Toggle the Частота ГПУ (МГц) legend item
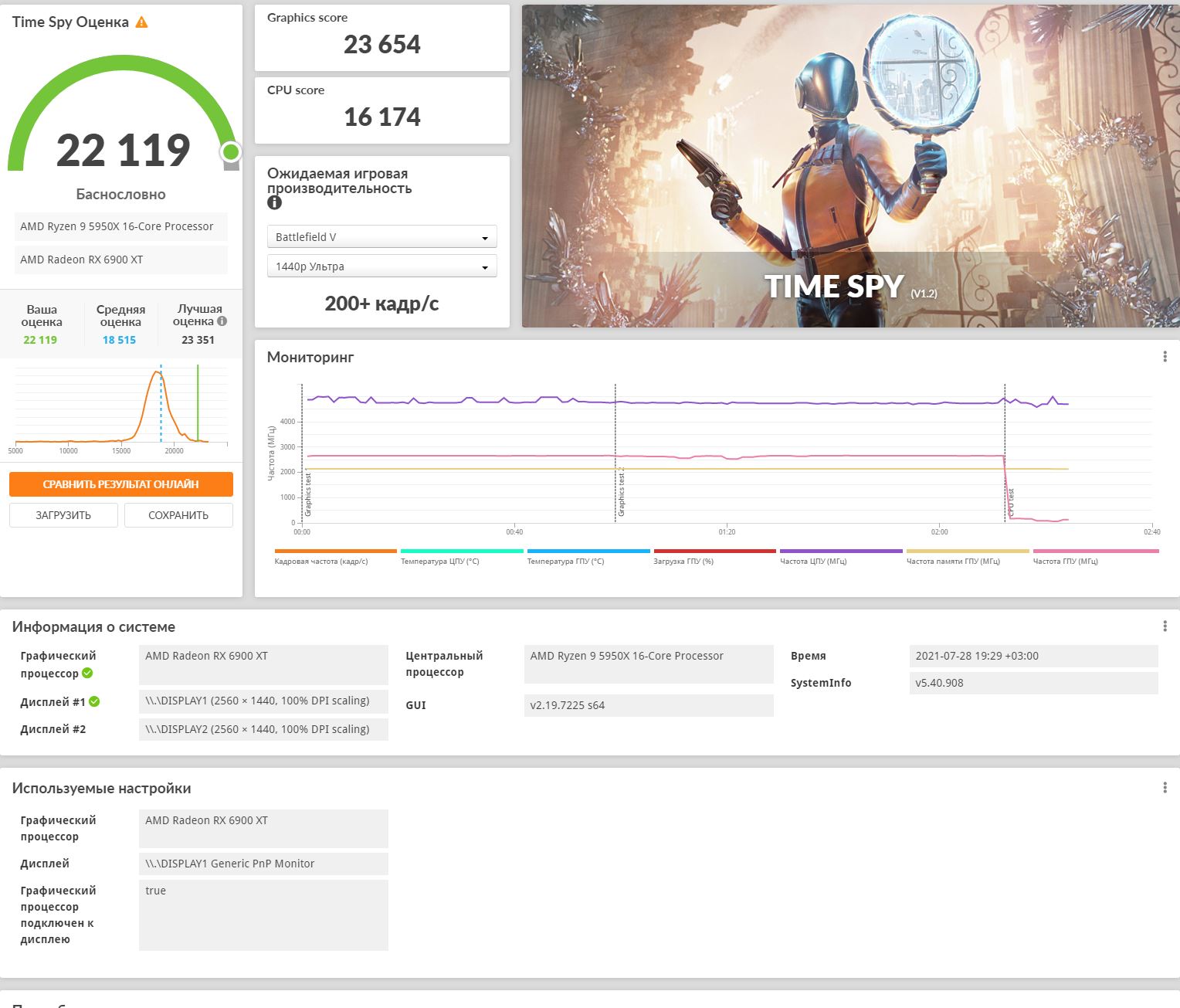Image resolution: width=1180 pixels, height=1008 pixels. click(1096, 557)
